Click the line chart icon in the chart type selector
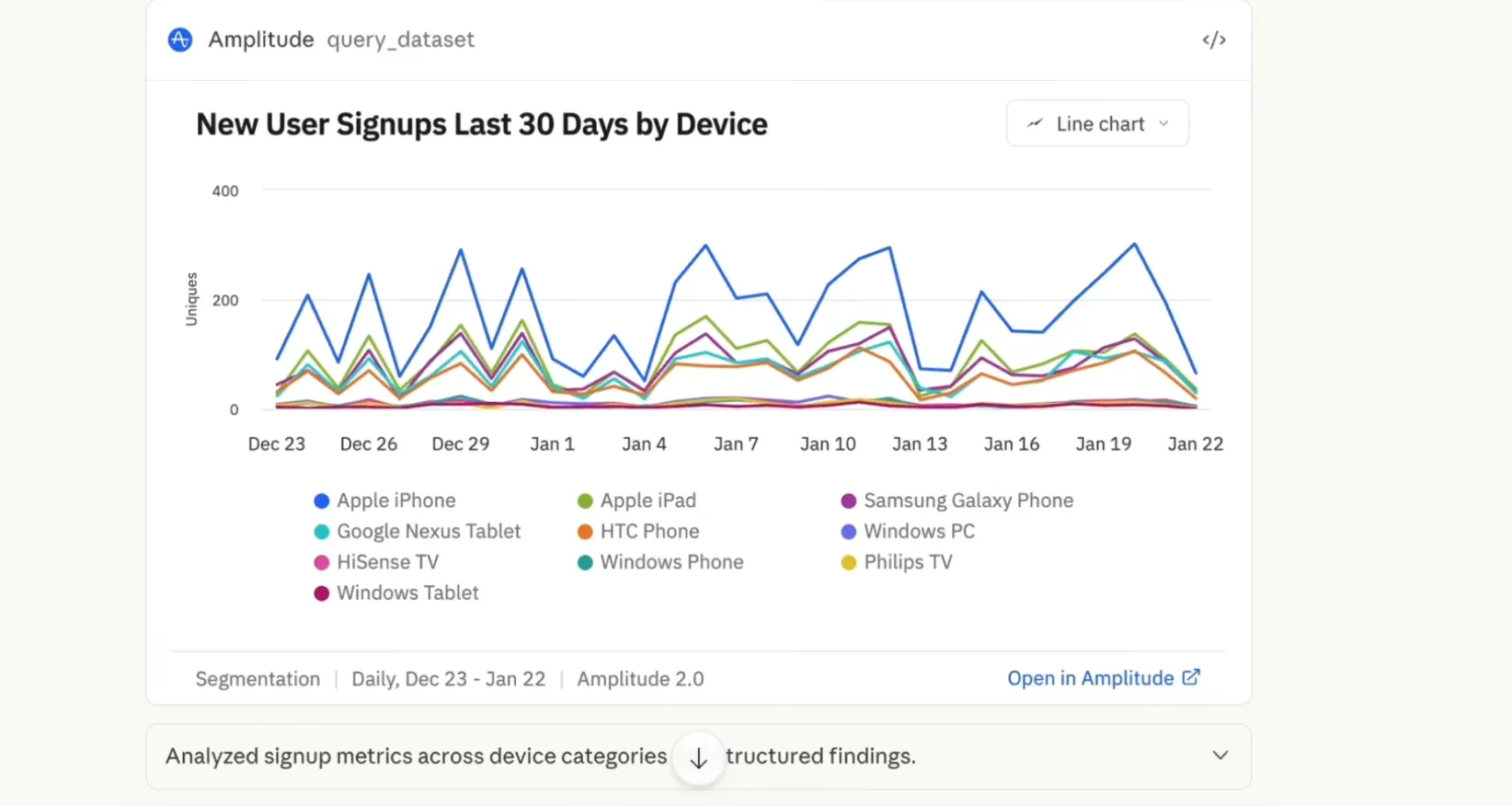Image resolution: width=1512 pixels, height=806 pixels. pos(1035,123)
